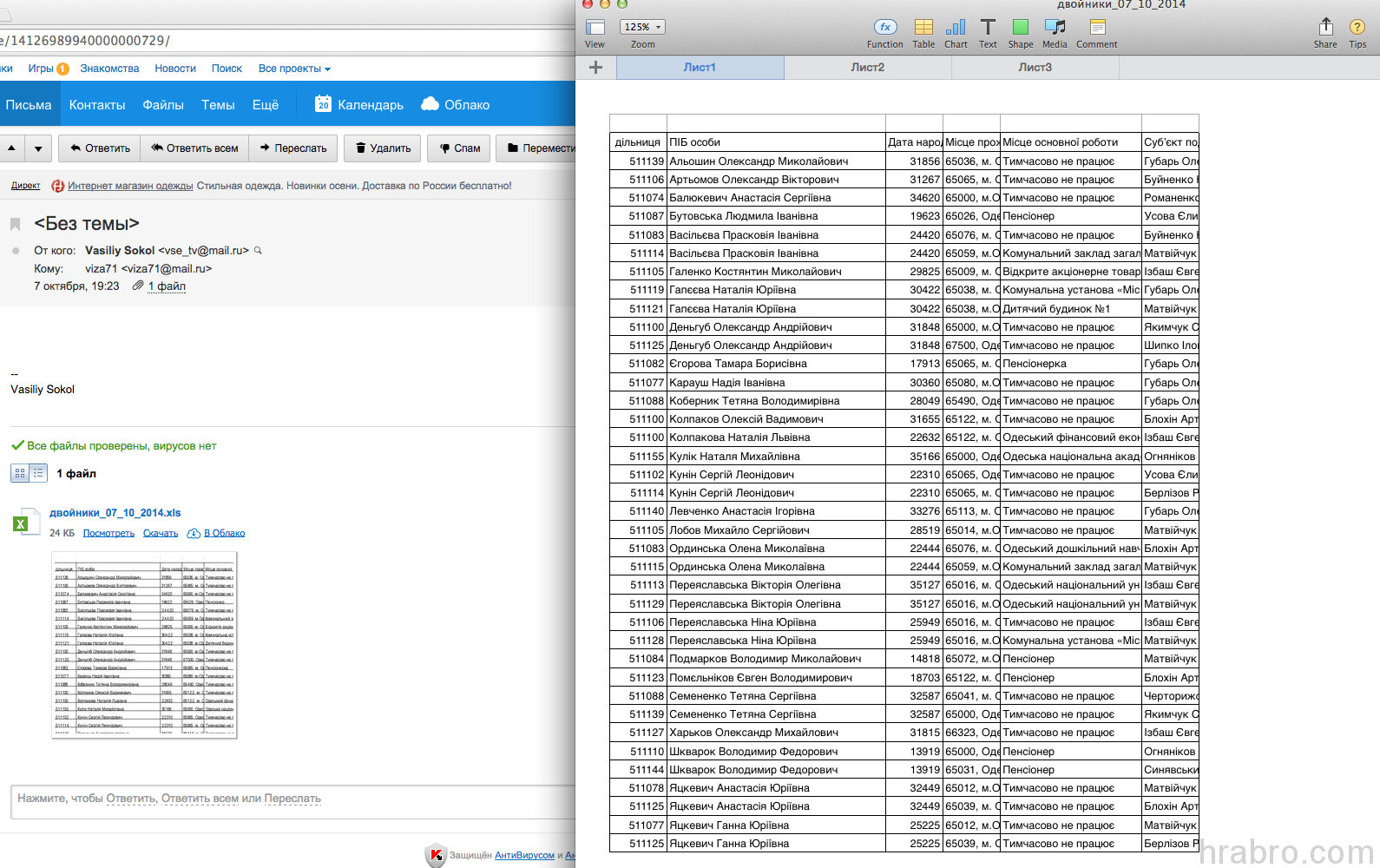Open the Chart tool
The width and height of the screenshot is (1380, 868).
click(956, 28)
